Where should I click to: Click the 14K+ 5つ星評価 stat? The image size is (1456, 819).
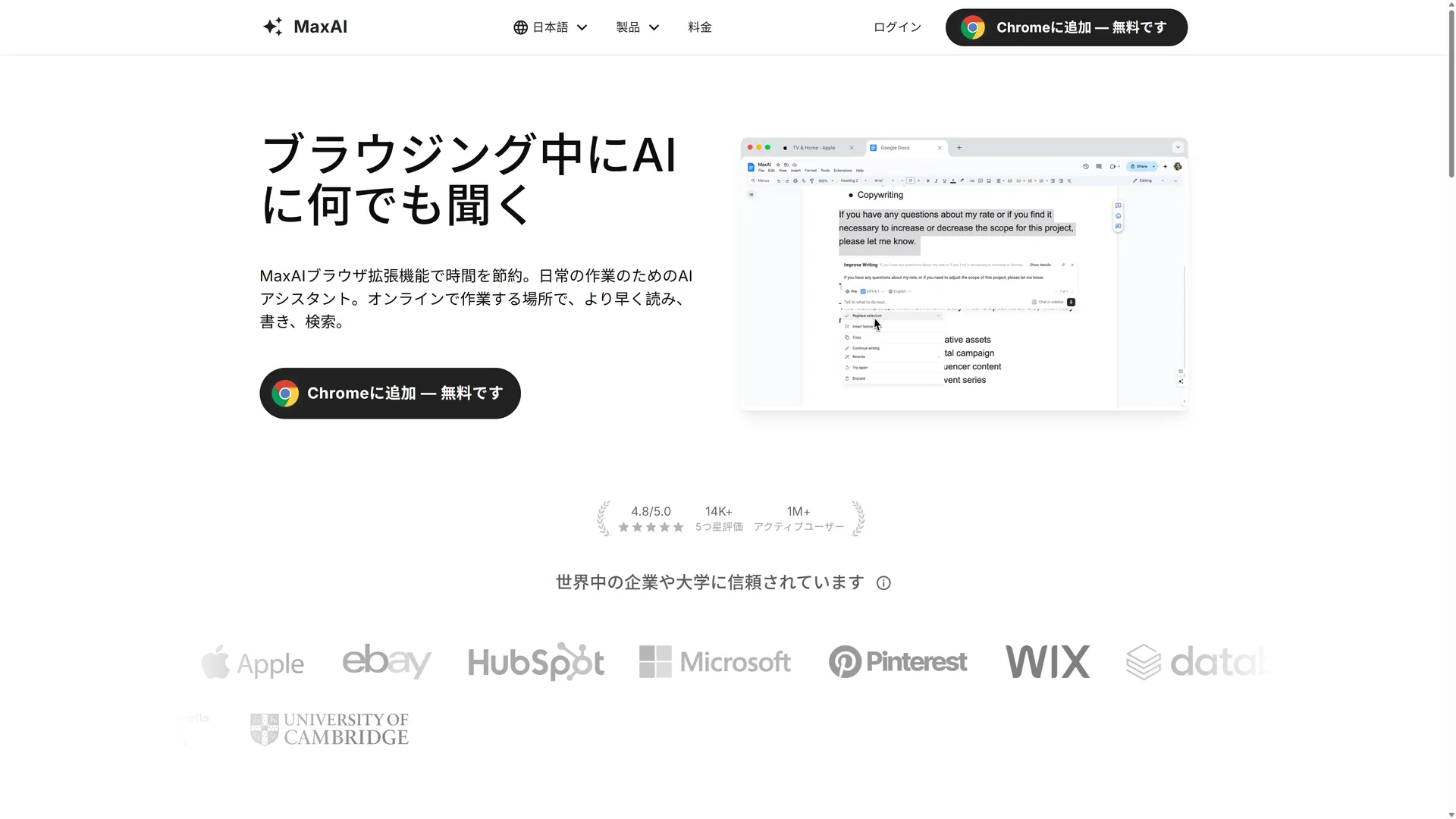(719, 519)
